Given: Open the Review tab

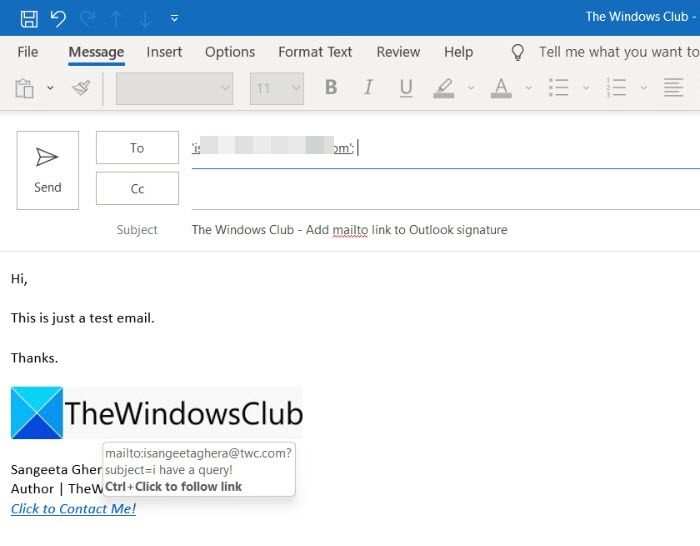Looking at the screenshot, I should pos(398,52).
